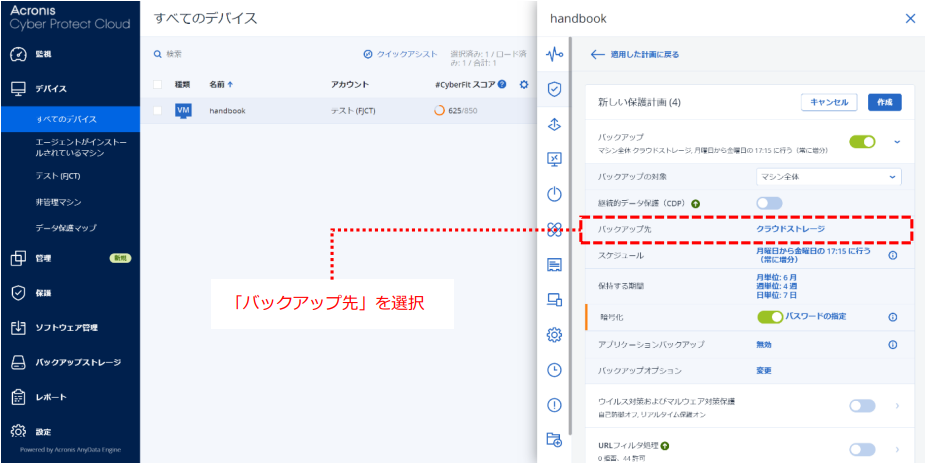Toggle the バックアップ switch off

862,142
